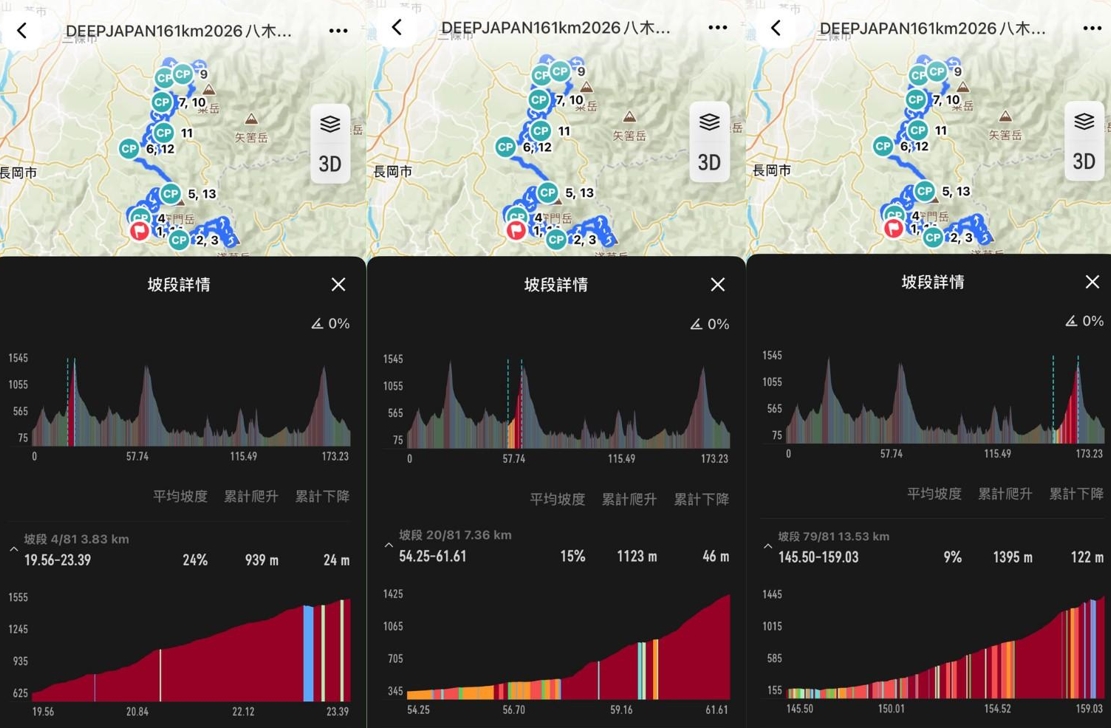
Task: Go back using left panel's back arrow
Action: click(22, 30)
